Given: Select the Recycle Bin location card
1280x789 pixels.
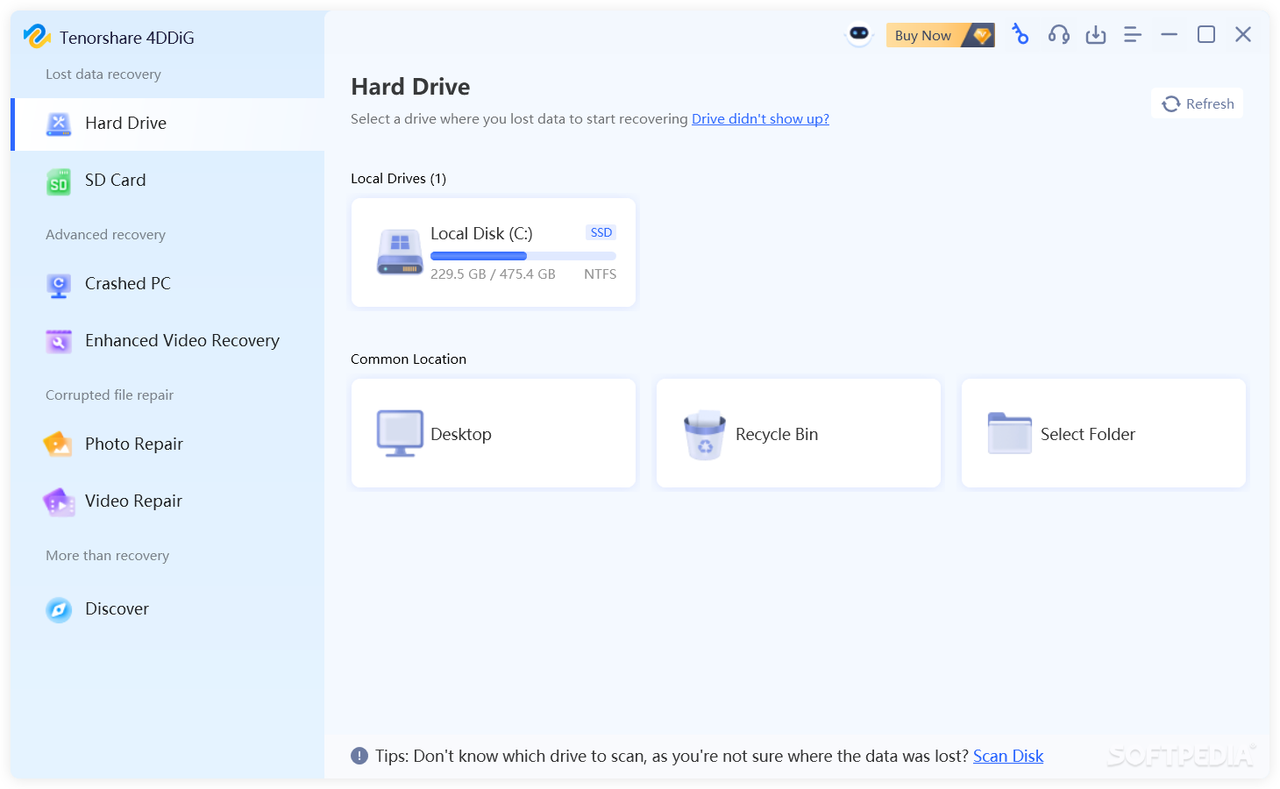Looking at the screenshot, I should (798, 433).
